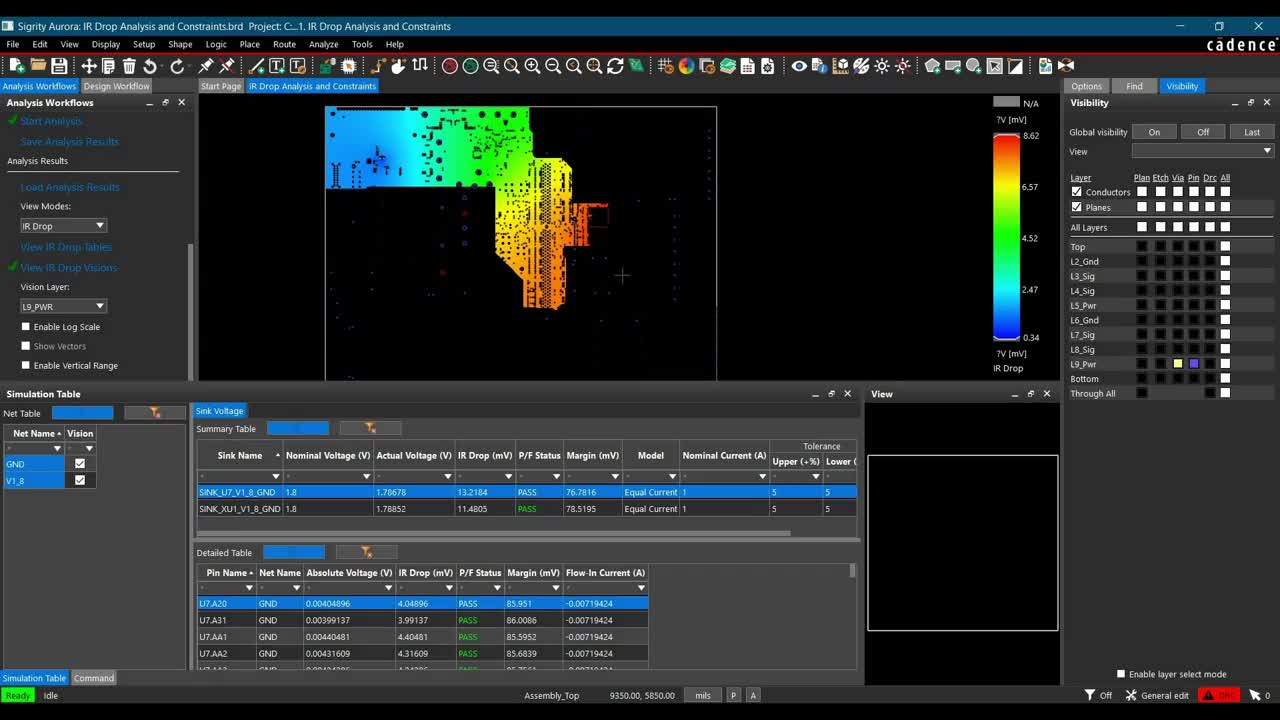
Task: Click the Zoom Out magnifier icon
Action: [x=553, y=66]
